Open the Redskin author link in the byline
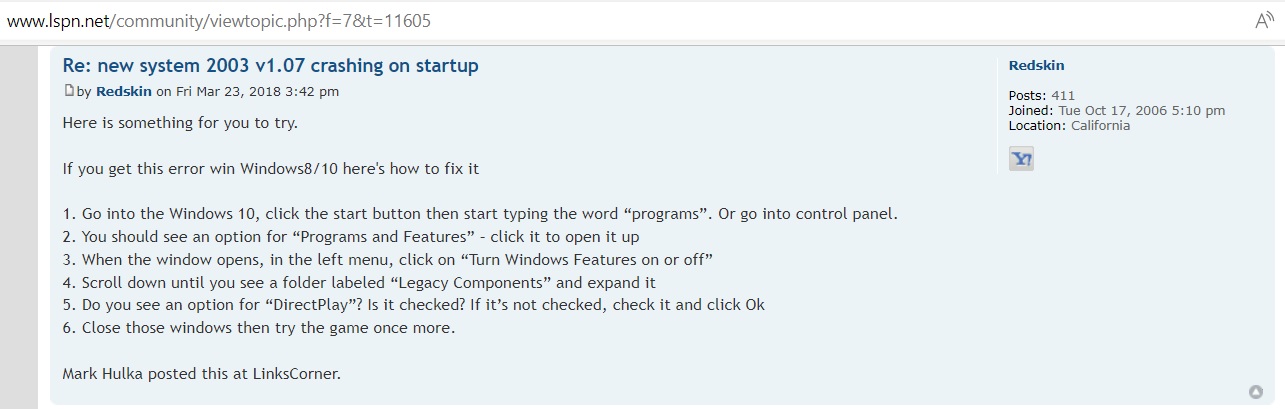The image size is (1285, 409). coord(124,92)
